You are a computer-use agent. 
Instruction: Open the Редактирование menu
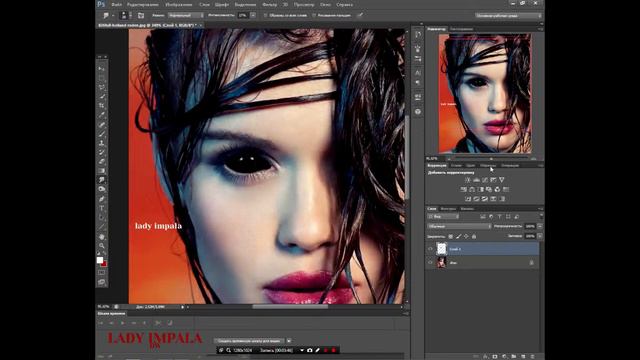pyautogui.click(x=143, y=4)
